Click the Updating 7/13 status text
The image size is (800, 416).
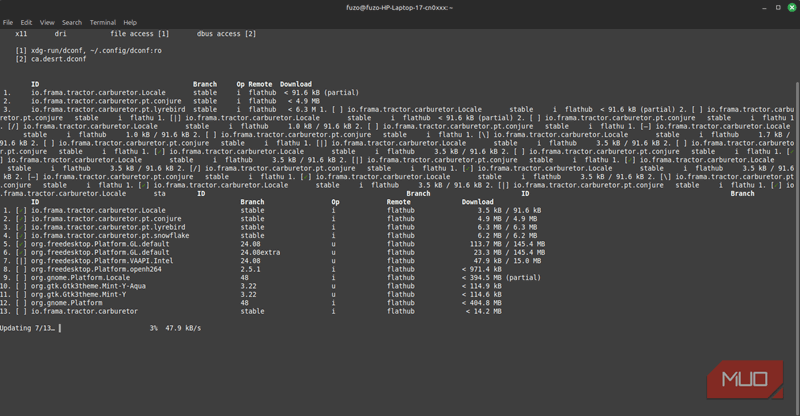tap(27, 328)
